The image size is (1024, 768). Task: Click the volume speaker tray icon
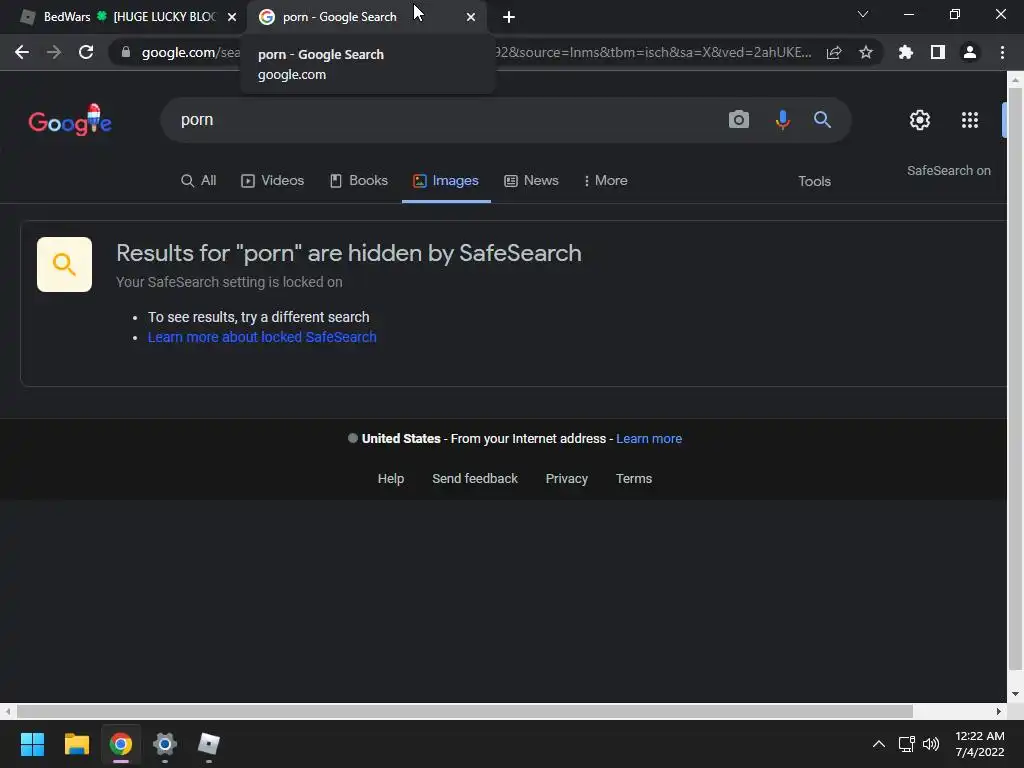pos(931,744)
